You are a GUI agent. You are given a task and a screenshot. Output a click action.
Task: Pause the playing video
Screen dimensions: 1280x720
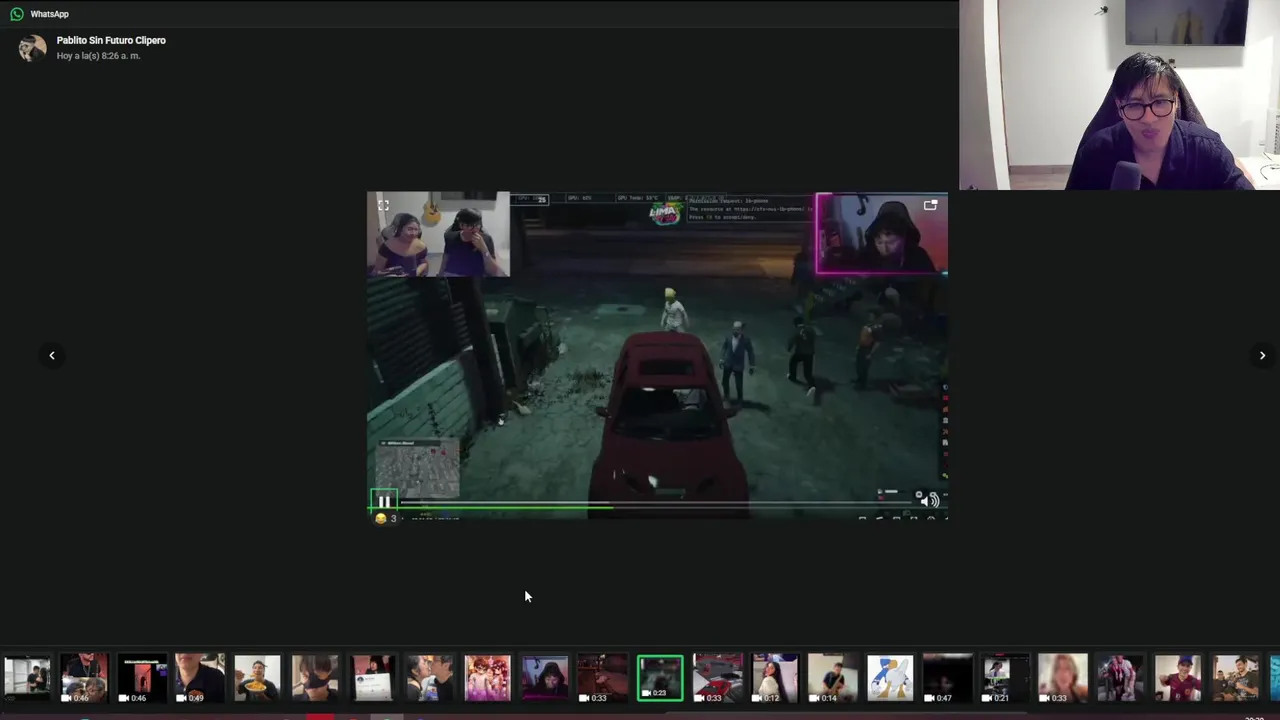coord(384,501)
